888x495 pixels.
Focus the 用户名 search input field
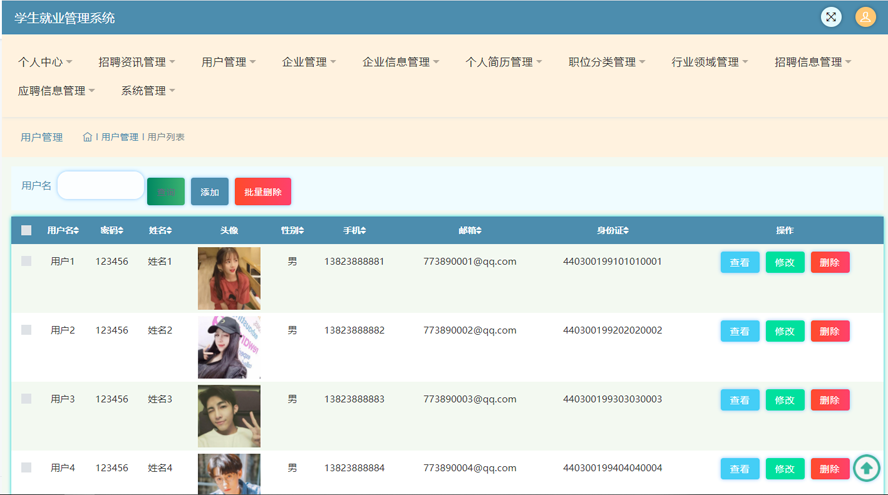click(101, 185)
